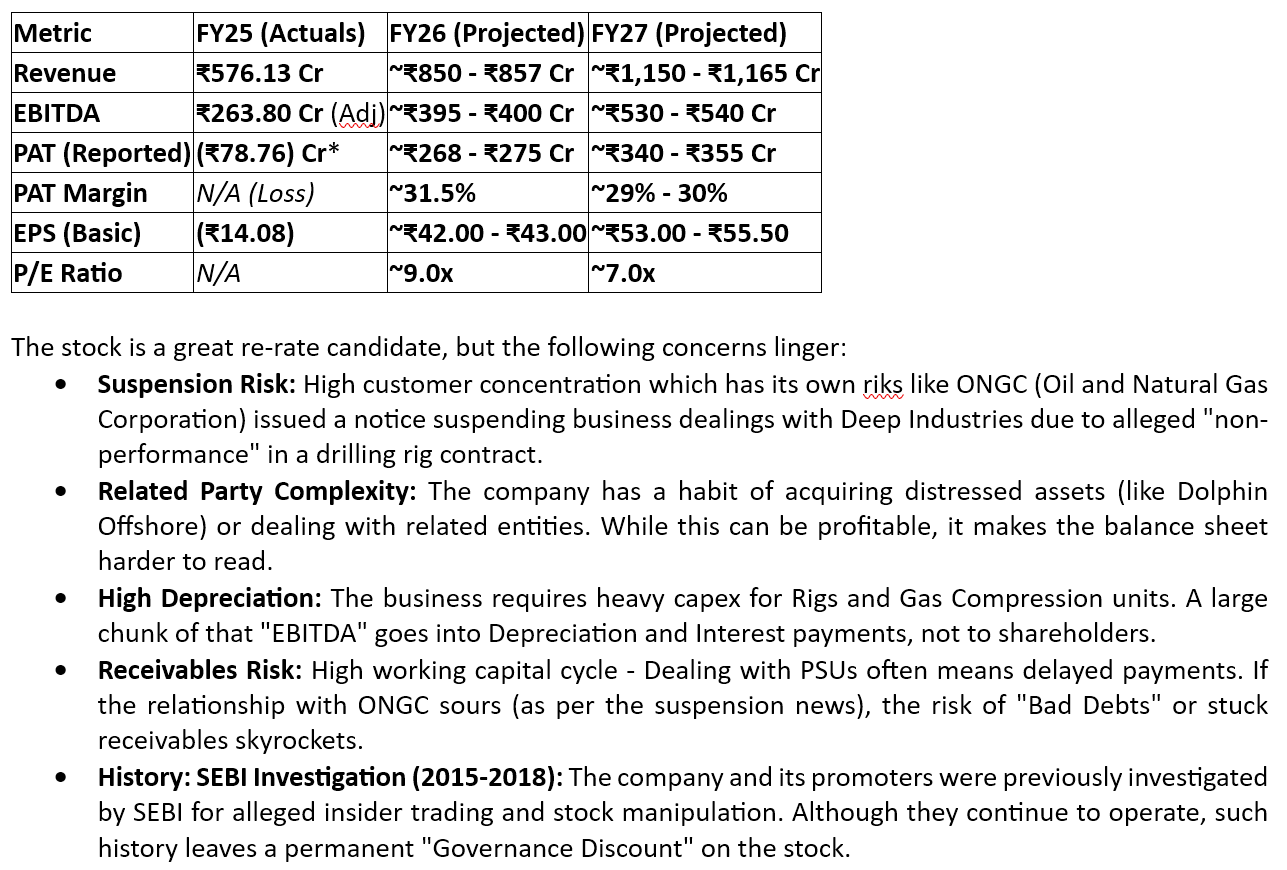1287x870 pixels.
Task: Click the ~7.0x P/E Ratio cell
Action: 623,273
